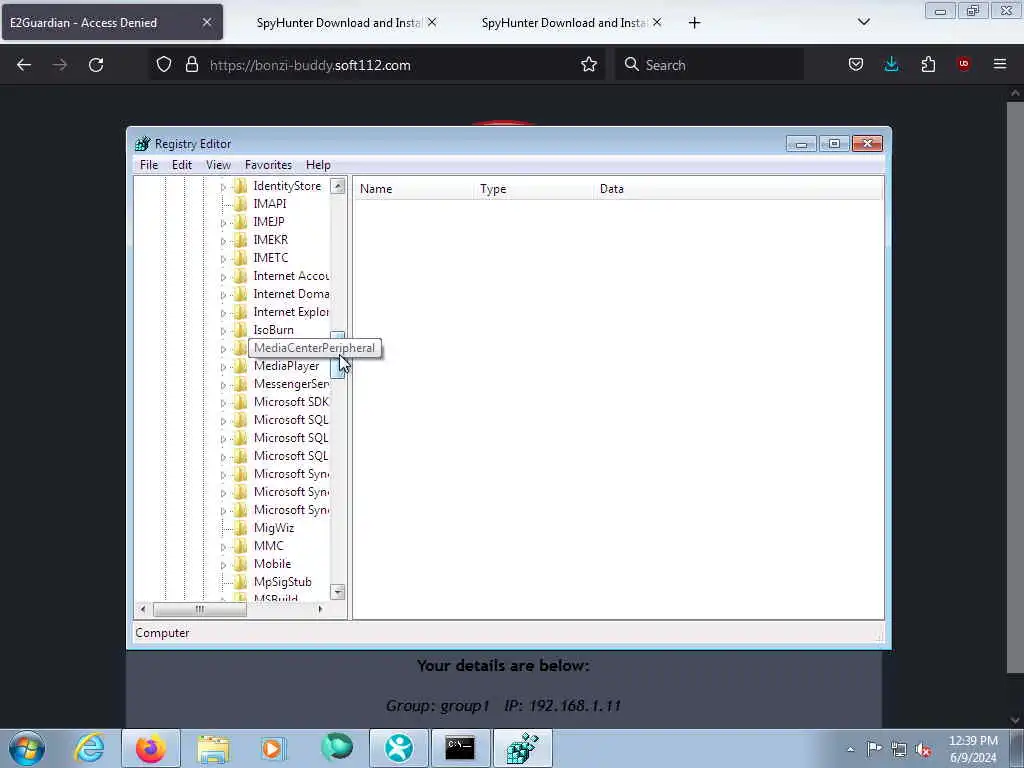This screenshot has height=768, width=1024.
Task: Expand the IdentityStore registry key
Action: click(x=223, y=187)
